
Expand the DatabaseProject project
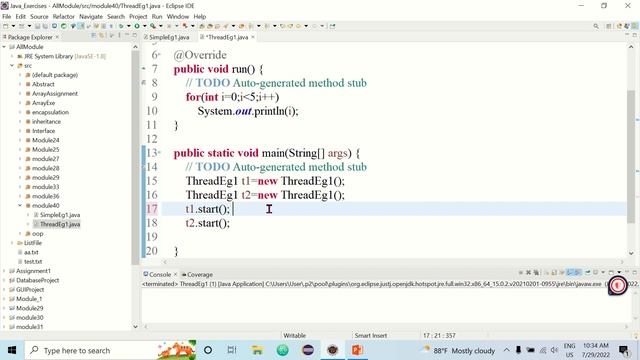coord(4,280)
